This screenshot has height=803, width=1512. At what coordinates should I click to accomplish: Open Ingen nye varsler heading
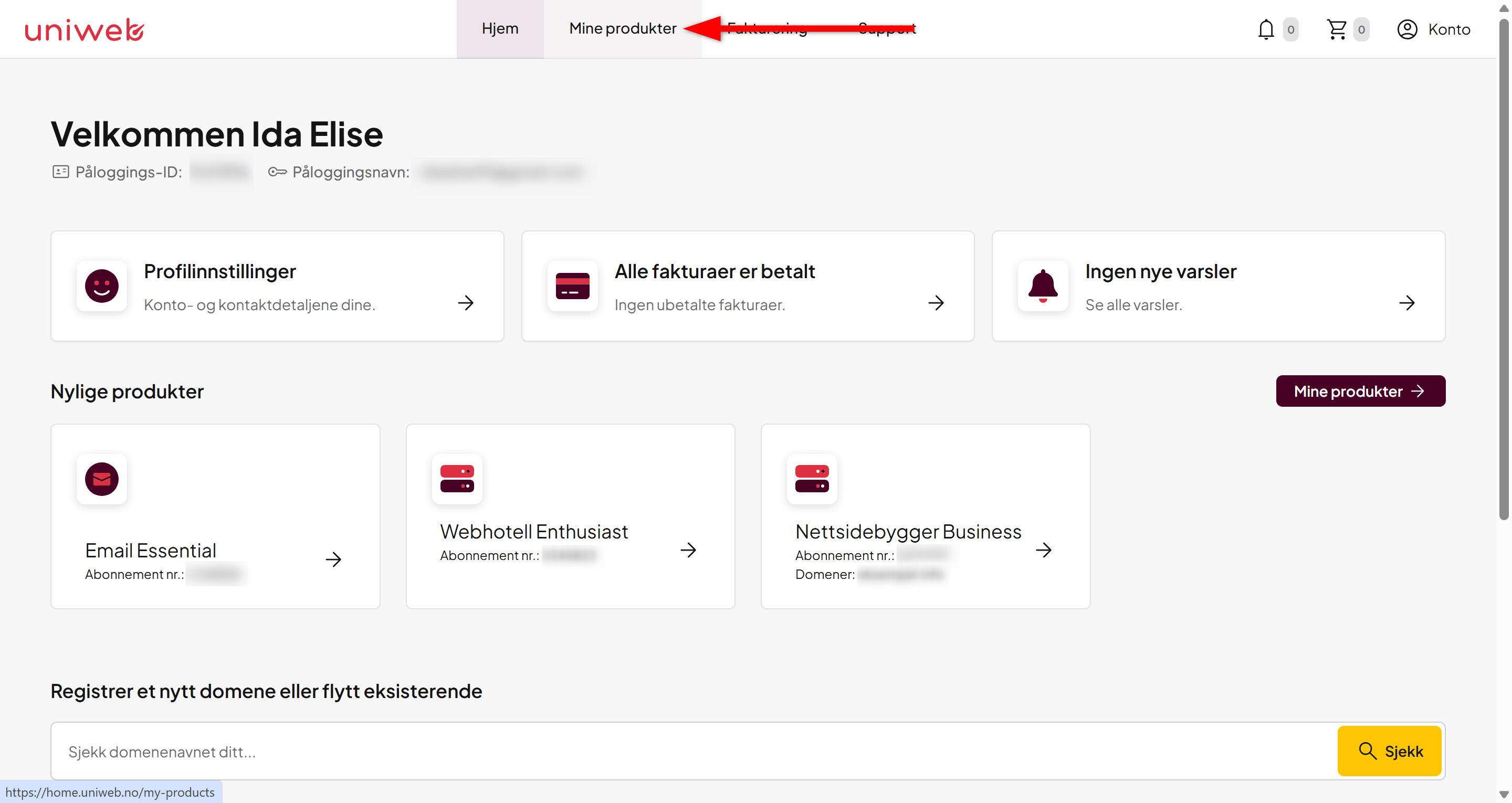point(1160,271)
